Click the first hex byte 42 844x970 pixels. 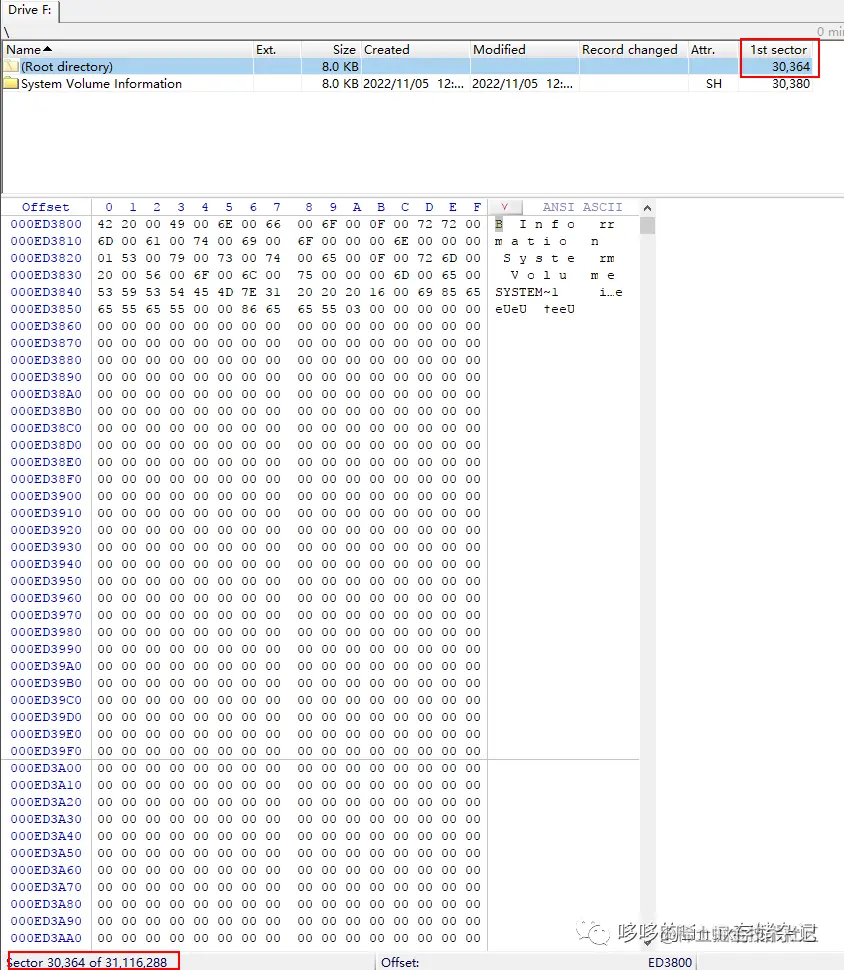pos(105,224)
